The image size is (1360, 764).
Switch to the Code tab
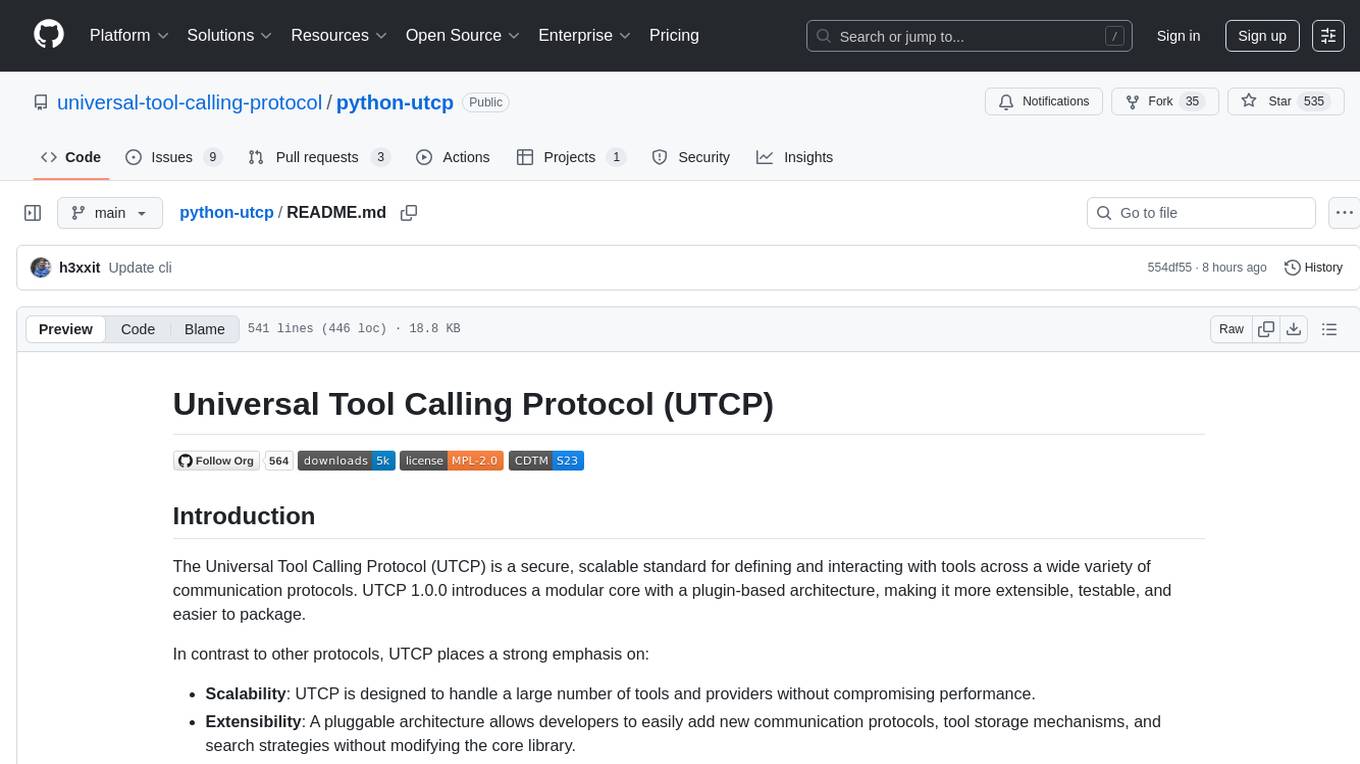tap(71, 157)
